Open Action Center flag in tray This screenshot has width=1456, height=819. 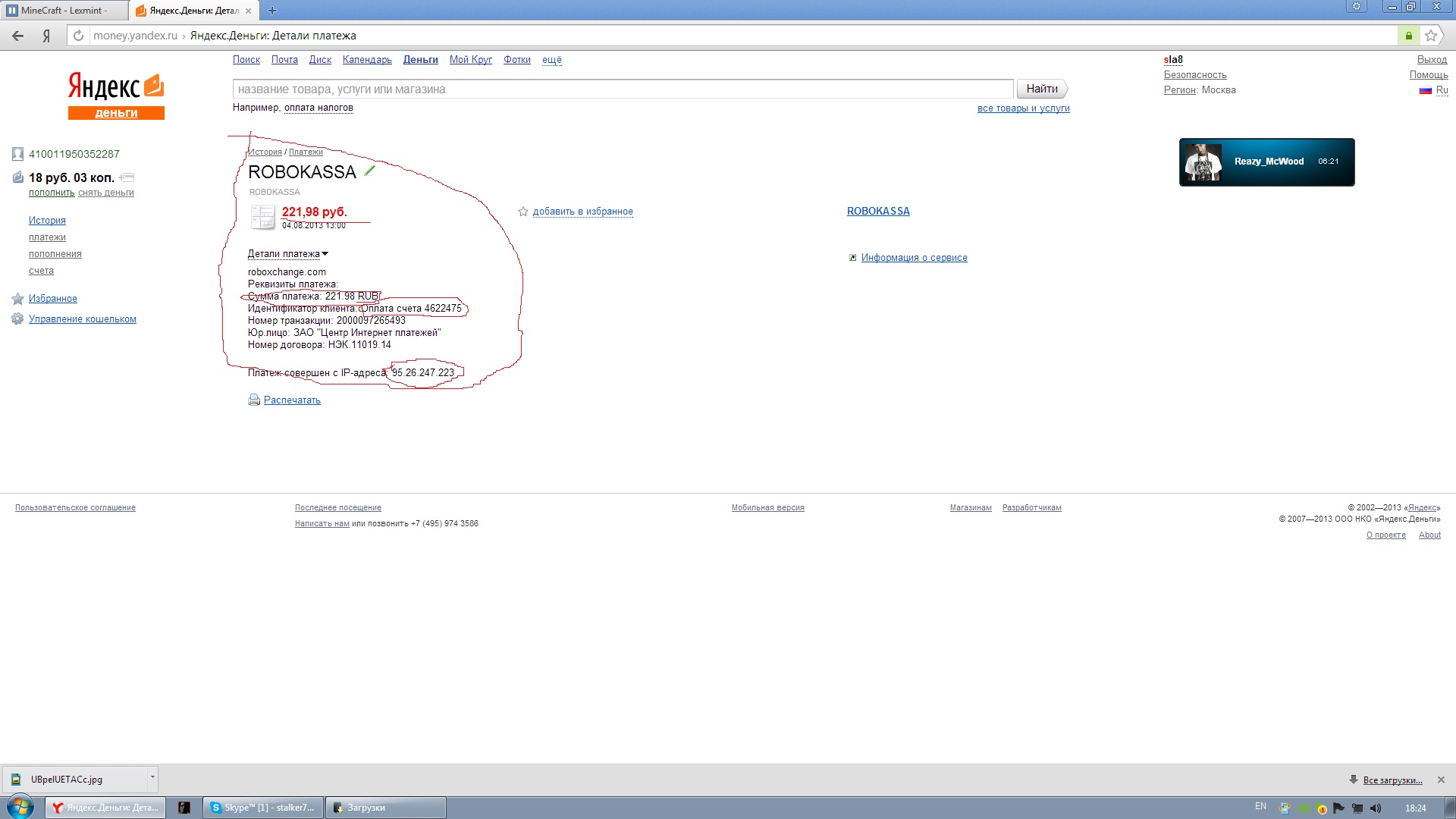tap(1339, 808)
